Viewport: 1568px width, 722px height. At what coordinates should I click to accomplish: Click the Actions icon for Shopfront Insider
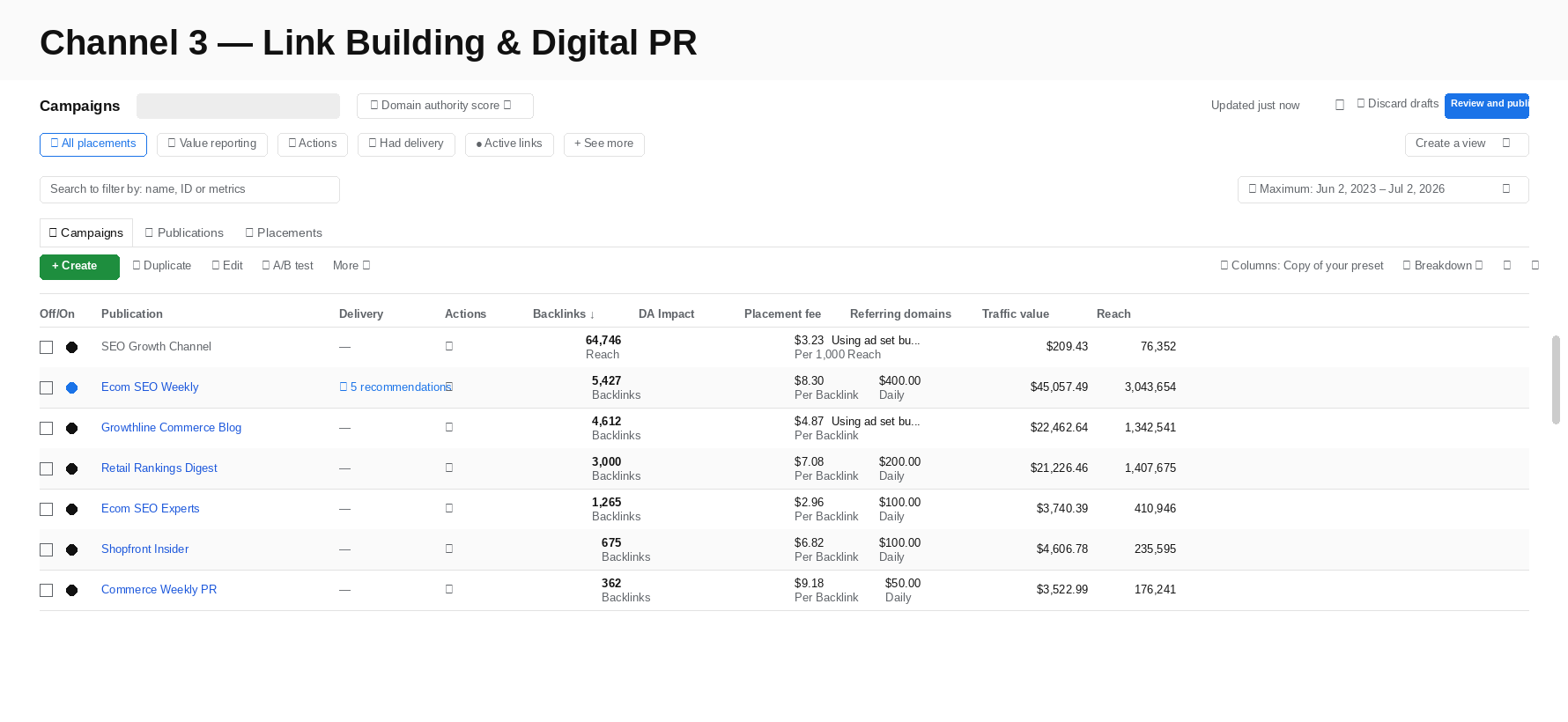449,549
